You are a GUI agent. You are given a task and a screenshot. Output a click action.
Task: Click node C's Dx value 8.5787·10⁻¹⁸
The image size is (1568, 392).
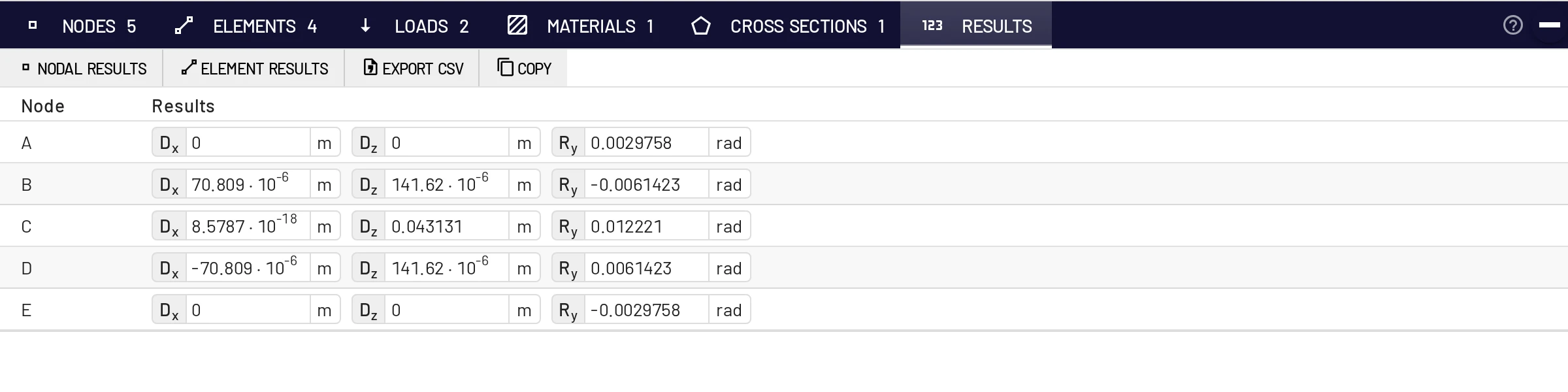tap(248, 226)
